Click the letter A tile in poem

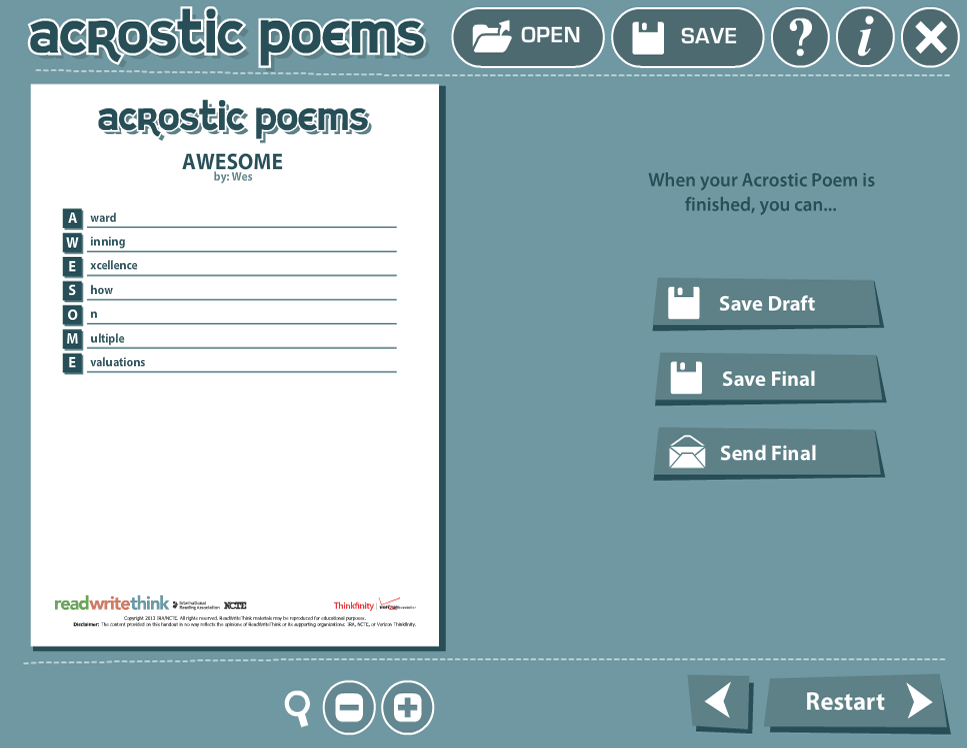(72, 218)
